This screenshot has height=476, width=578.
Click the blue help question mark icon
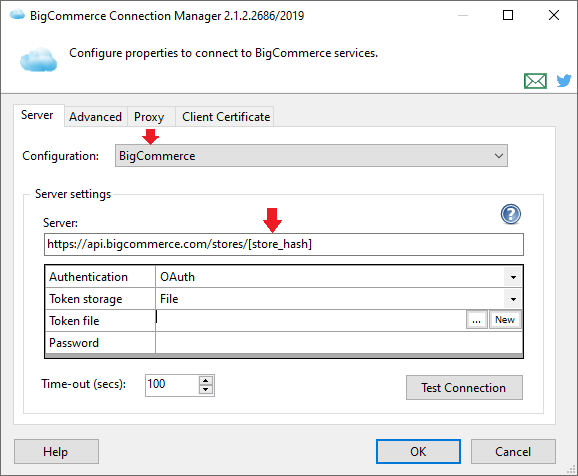pyautogui.click(x=511, y=214)
